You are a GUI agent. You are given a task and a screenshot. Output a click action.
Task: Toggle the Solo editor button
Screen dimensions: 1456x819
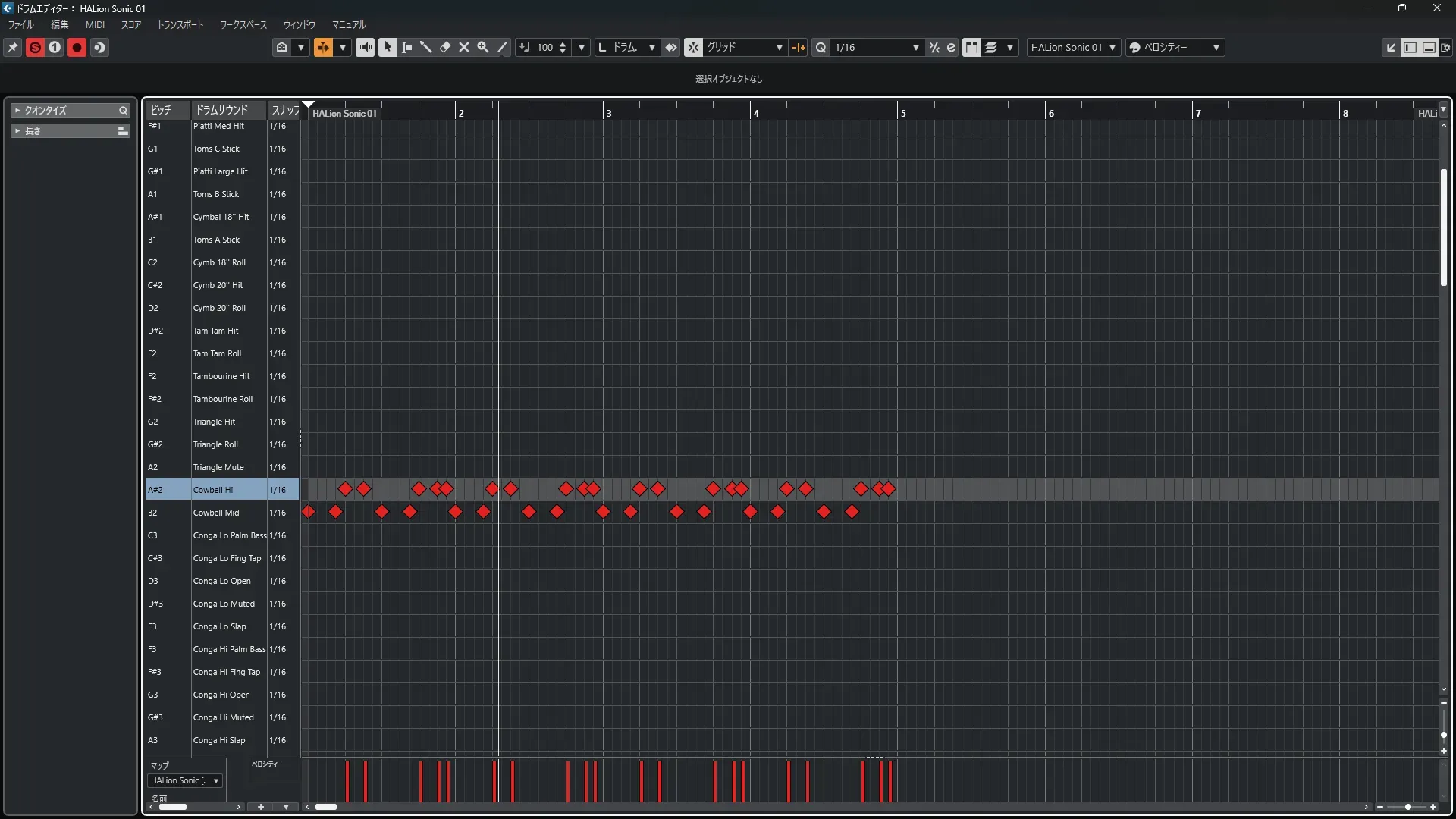(x=35, y=47)
